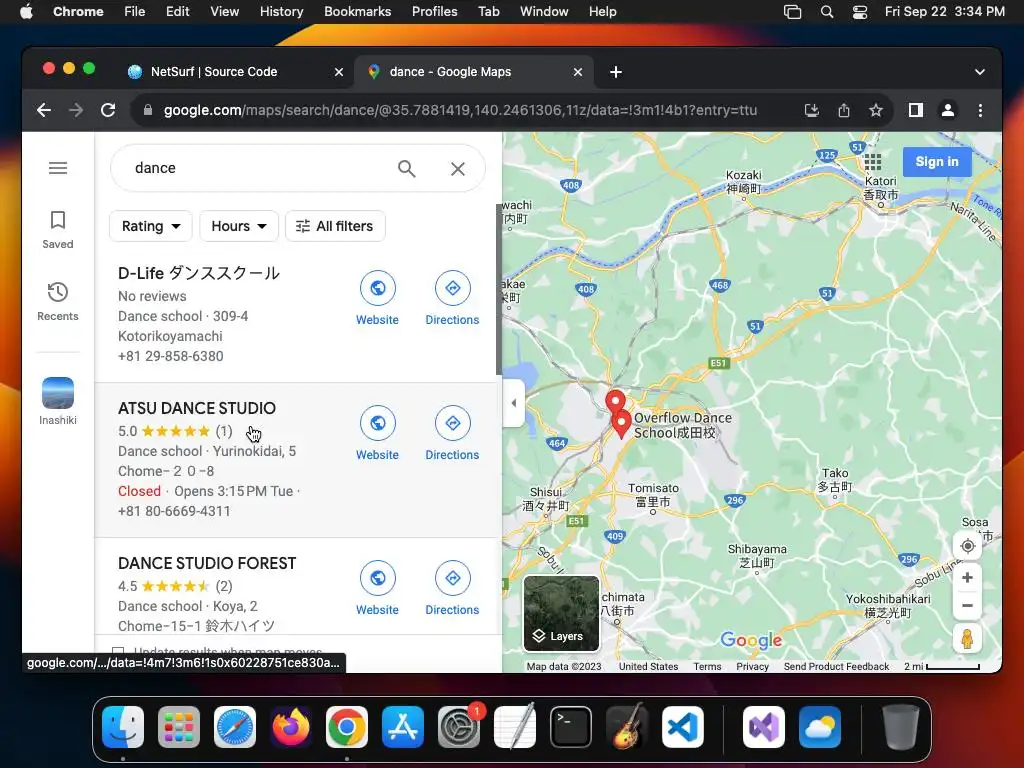Bookmark this page with star
This screenshot has height=768, width=1024.
pos(876,110)
